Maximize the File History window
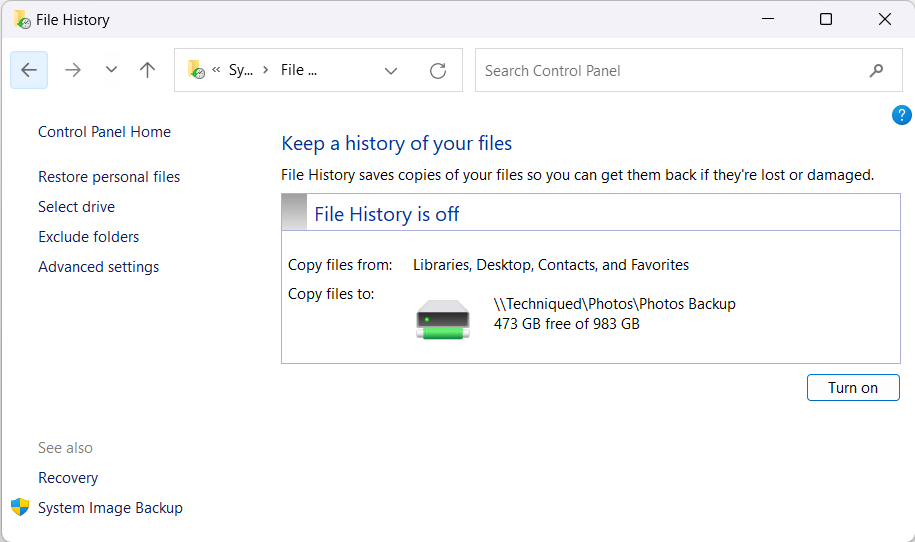Screen dimensions: 915x542 click(x=826, y=19)
